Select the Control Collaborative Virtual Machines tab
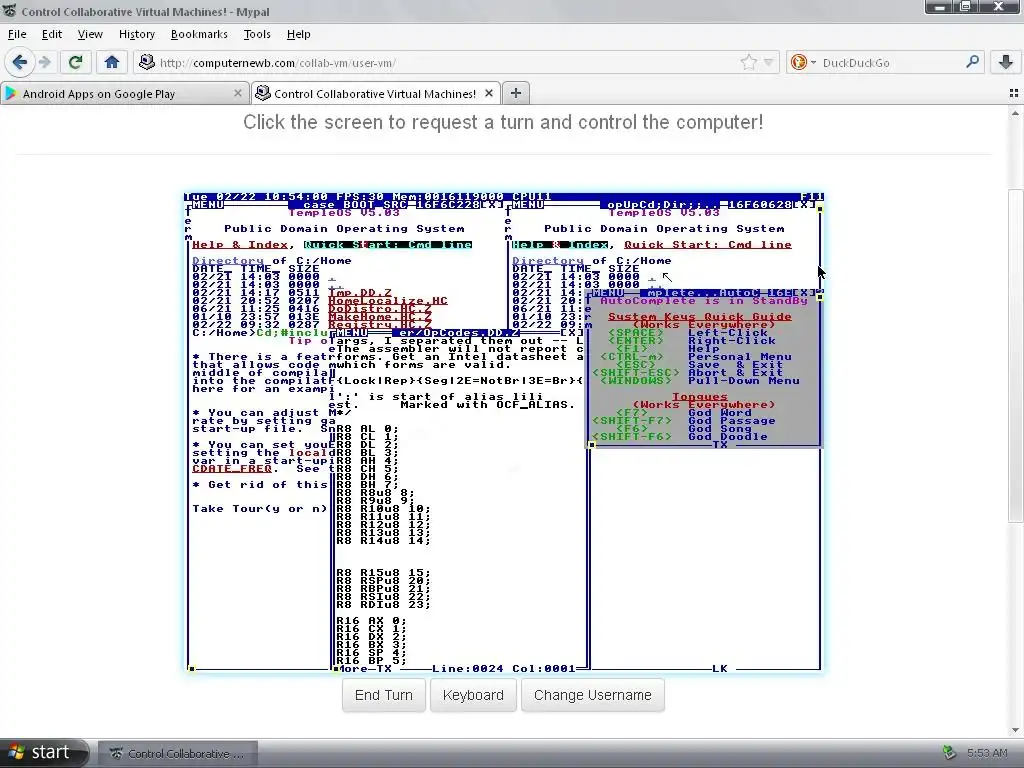Screen dimensions: 1024x768 (x=376, y=93)
